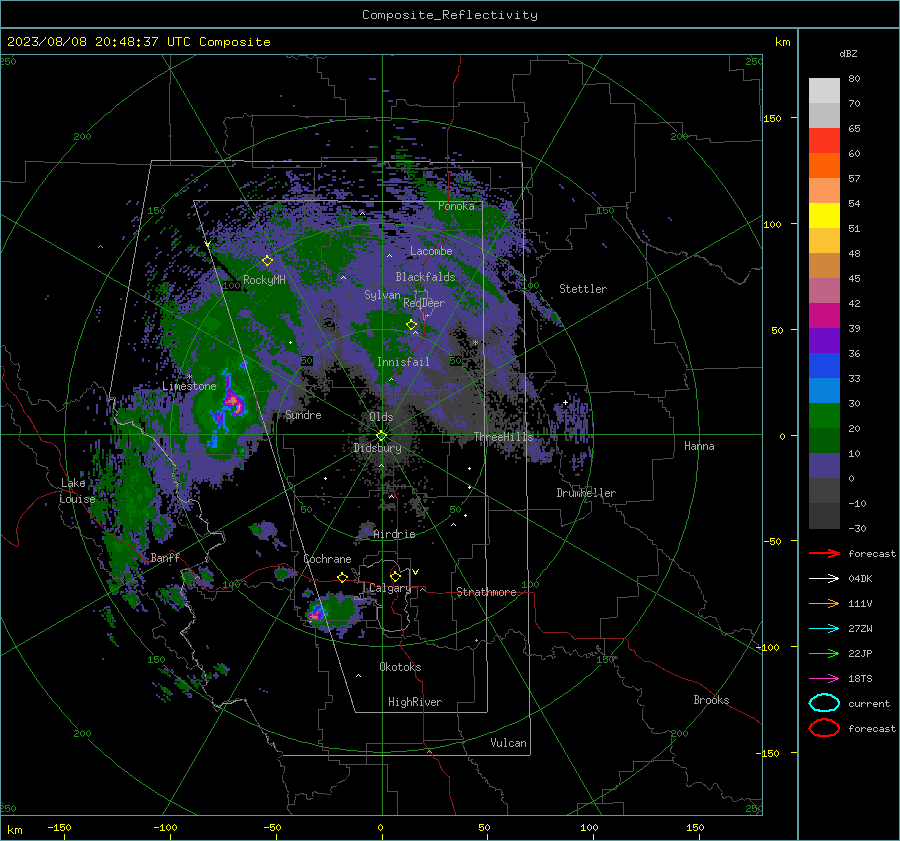
Task: Click the Sylvan label
Action: [382, 295]
